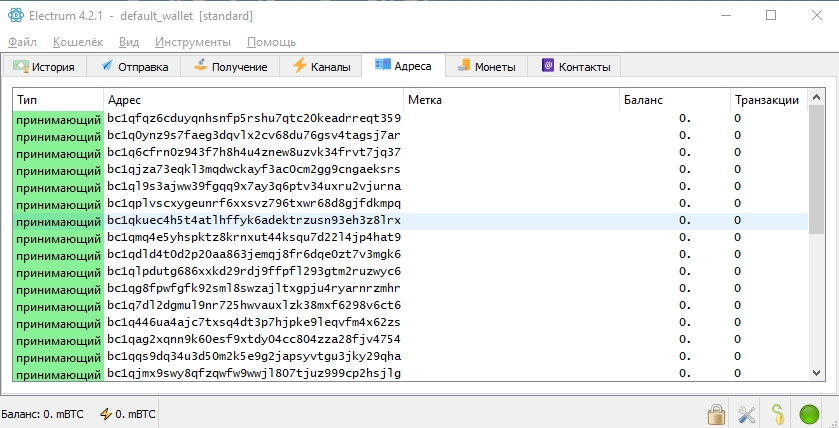Sort by the Тип column header
This screenshot has height=428, width=839.
click(x=58, y=100)
